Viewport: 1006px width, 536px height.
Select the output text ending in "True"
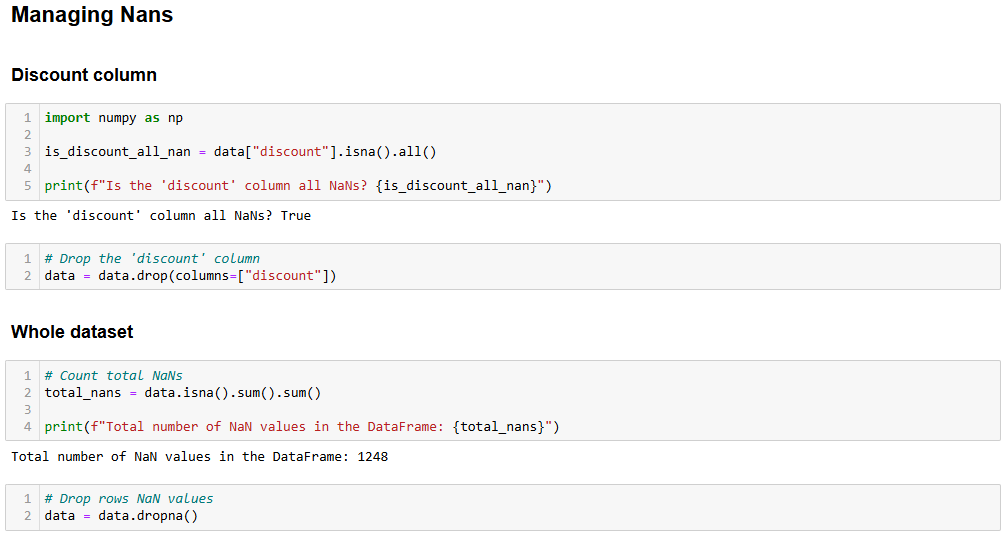click(x=161, y=216)
